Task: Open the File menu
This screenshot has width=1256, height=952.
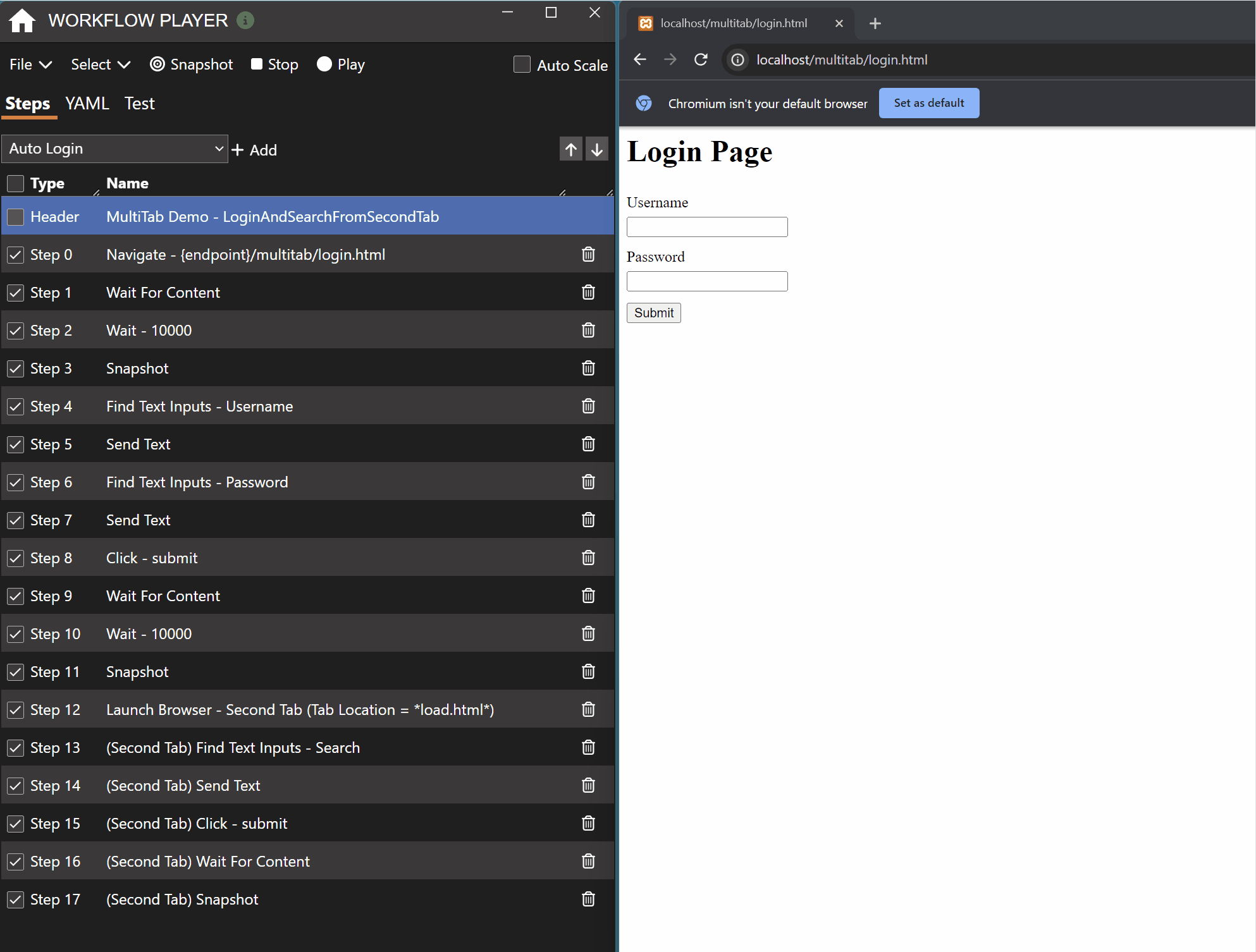Action: pyautogui.click(x=30, y=64)
